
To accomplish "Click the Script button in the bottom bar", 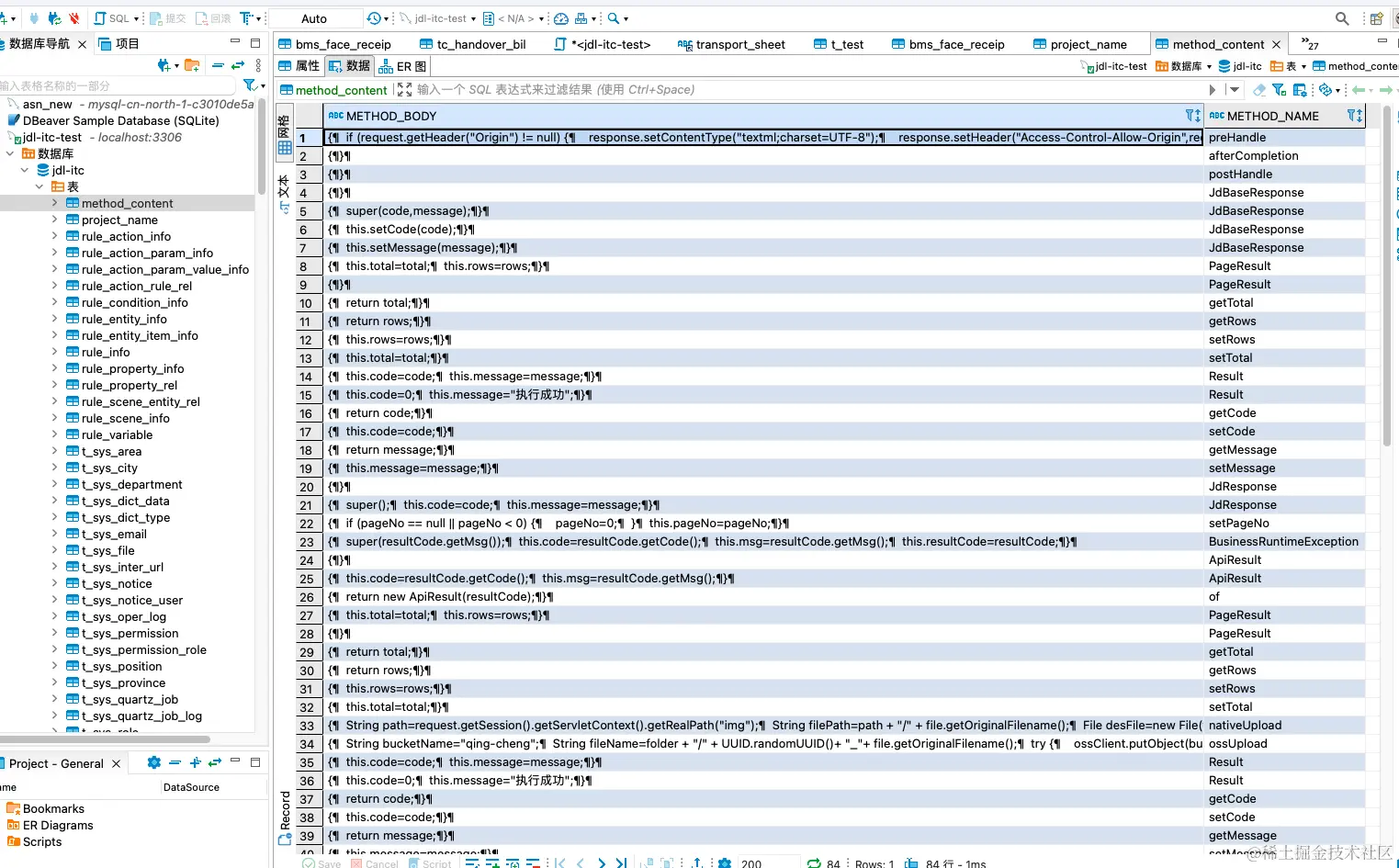I will (429, 863).
